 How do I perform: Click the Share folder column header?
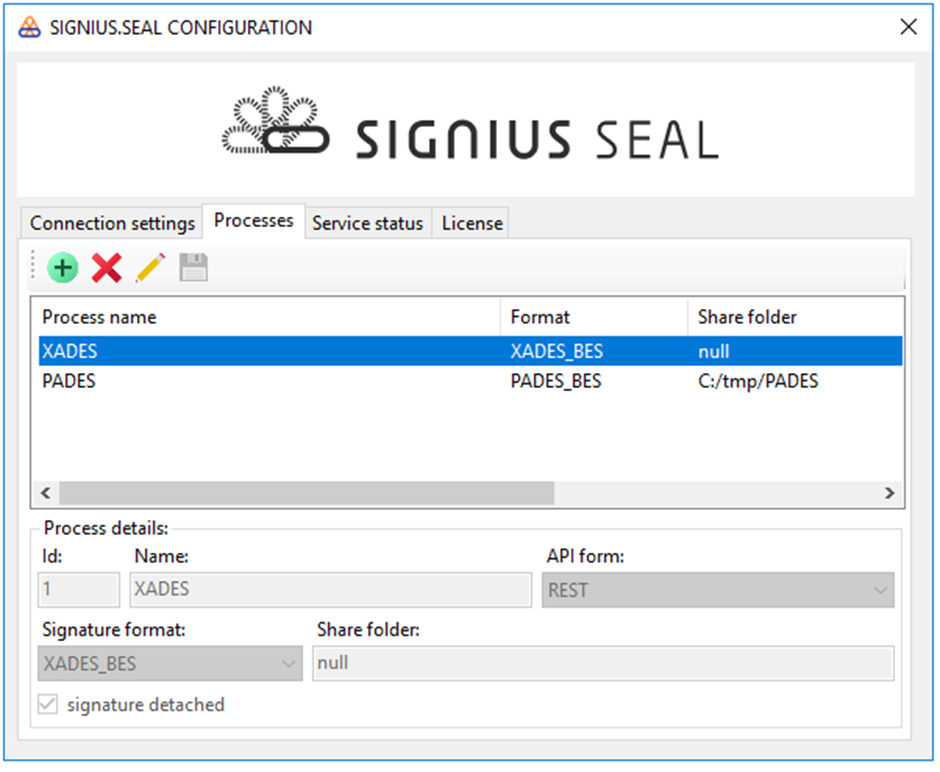795,317
